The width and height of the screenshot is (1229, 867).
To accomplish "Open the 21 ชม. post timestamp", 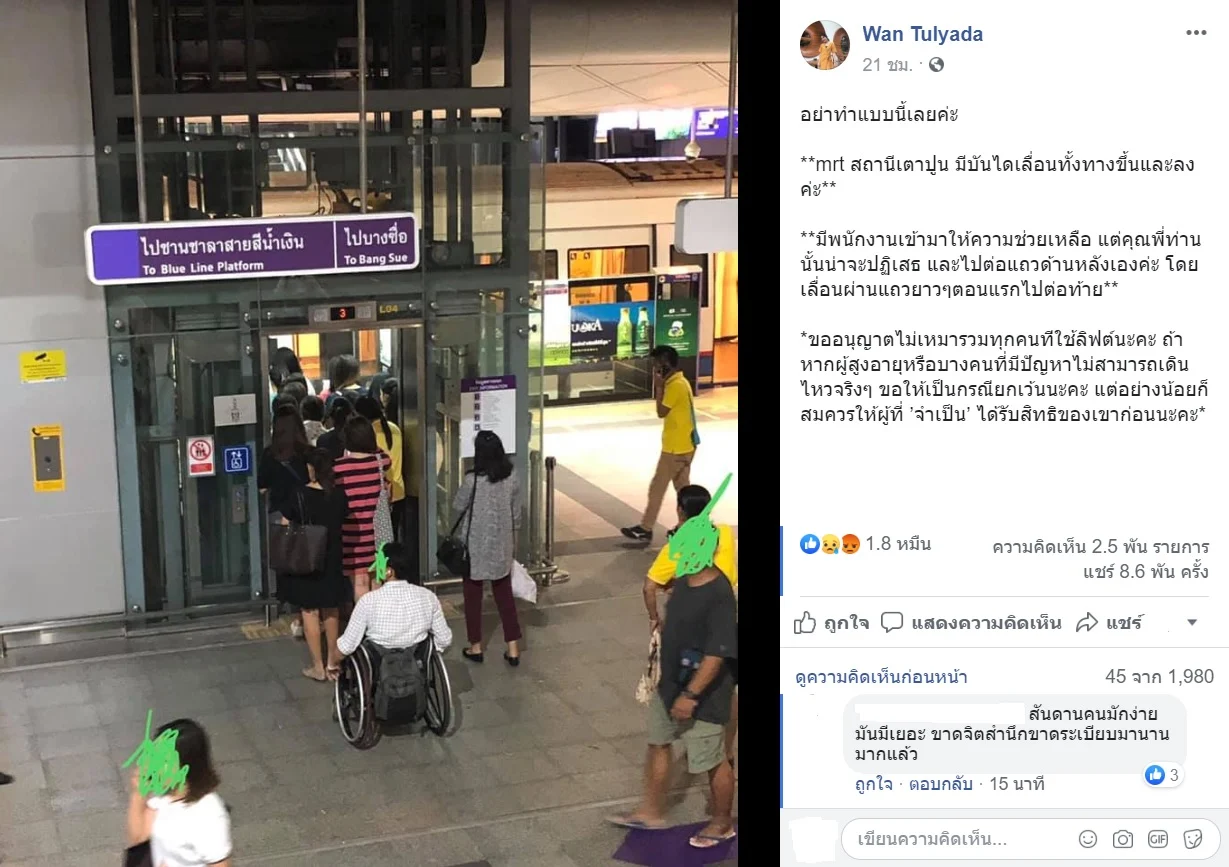I will tap(887, 65).
